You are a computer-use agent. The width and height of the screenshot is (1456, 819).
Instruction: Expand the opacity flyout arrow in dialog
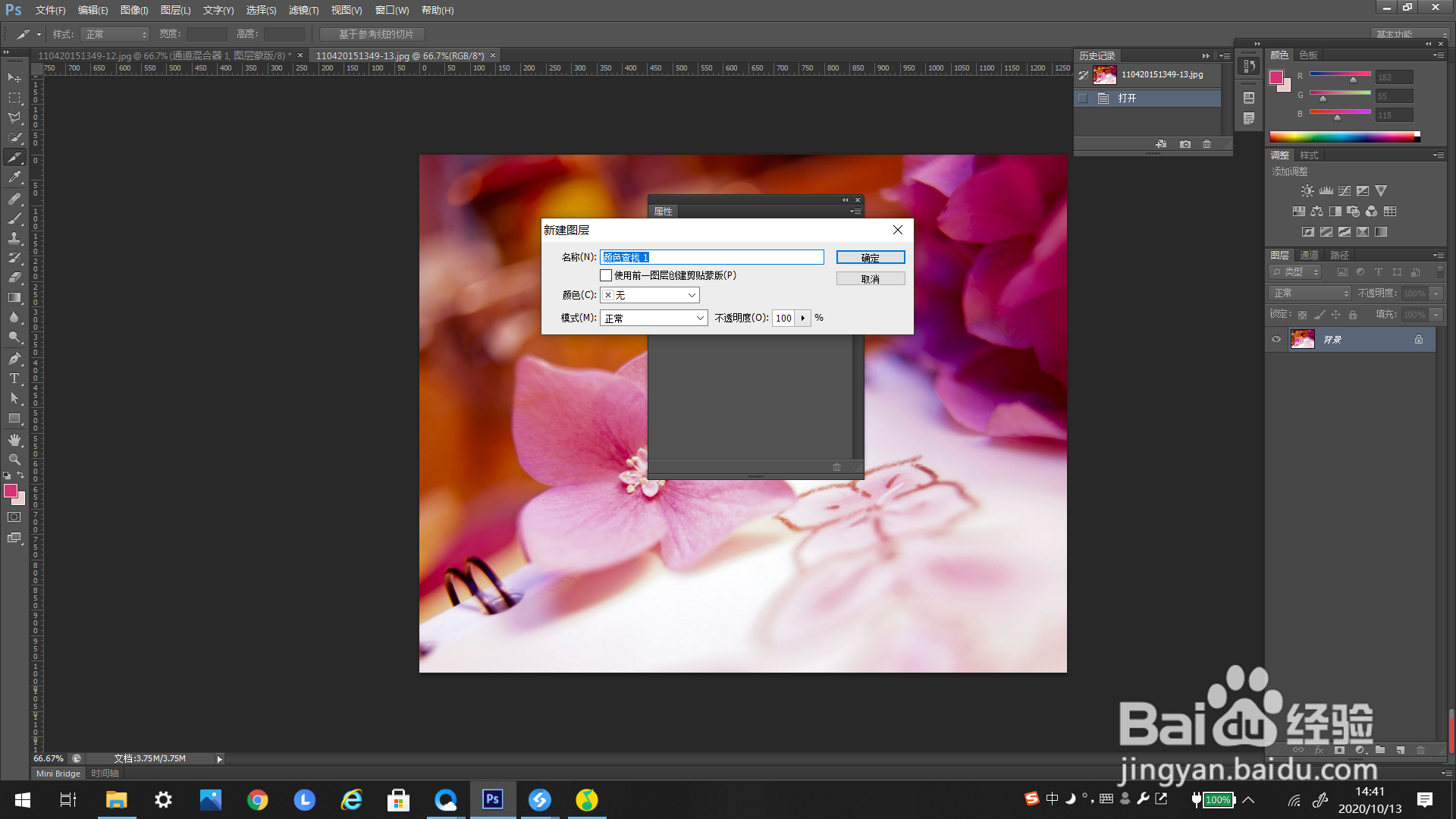[803, 318]
